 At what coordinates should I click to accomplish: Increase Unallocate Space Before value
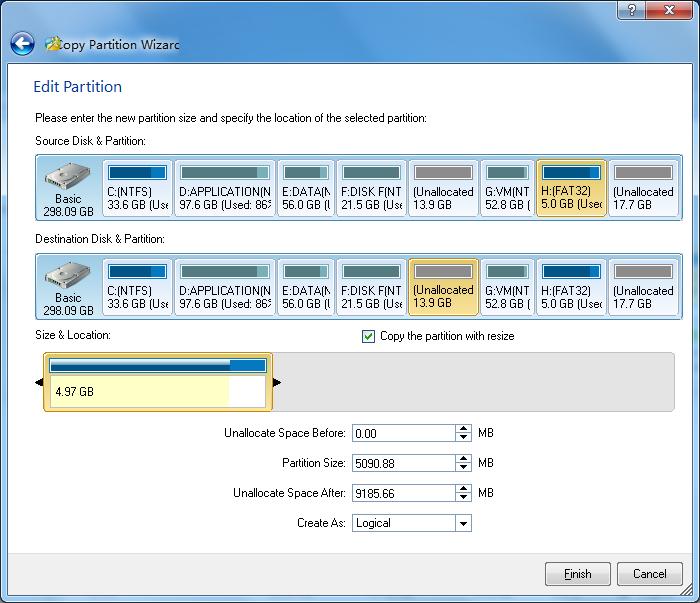point(463,429)
